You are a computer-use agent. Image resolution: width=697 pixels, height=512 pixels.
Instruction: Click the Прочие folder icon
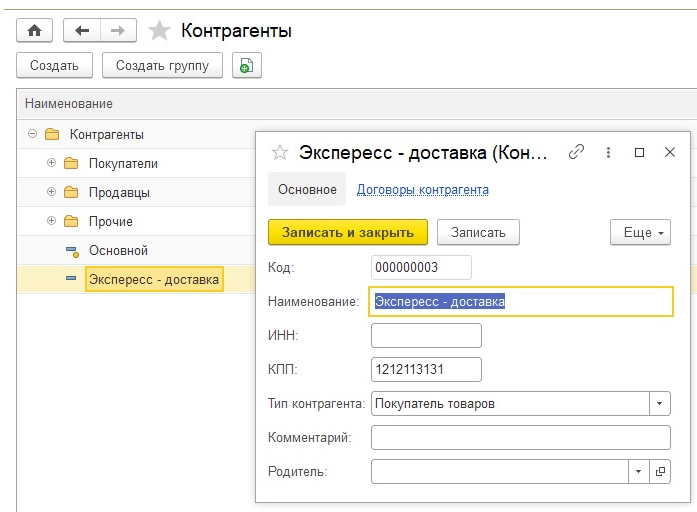71,221
